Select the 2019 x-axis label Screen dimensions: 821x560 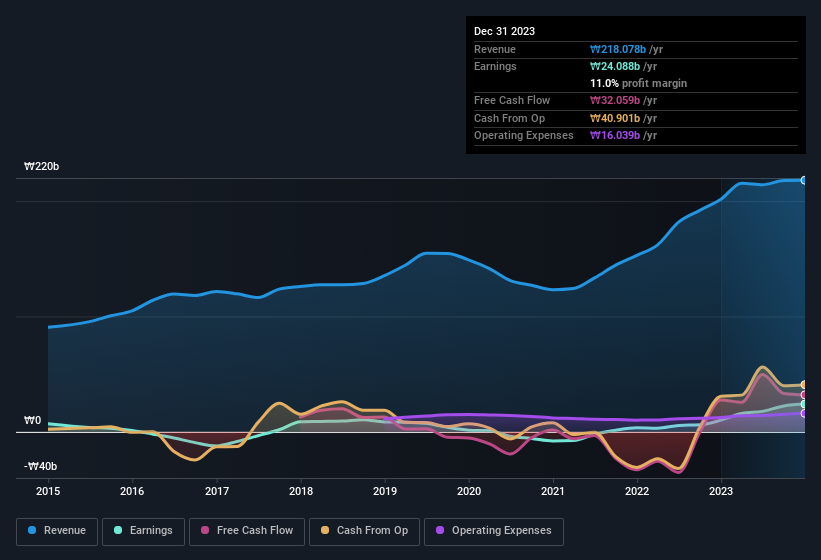[385, 491]
